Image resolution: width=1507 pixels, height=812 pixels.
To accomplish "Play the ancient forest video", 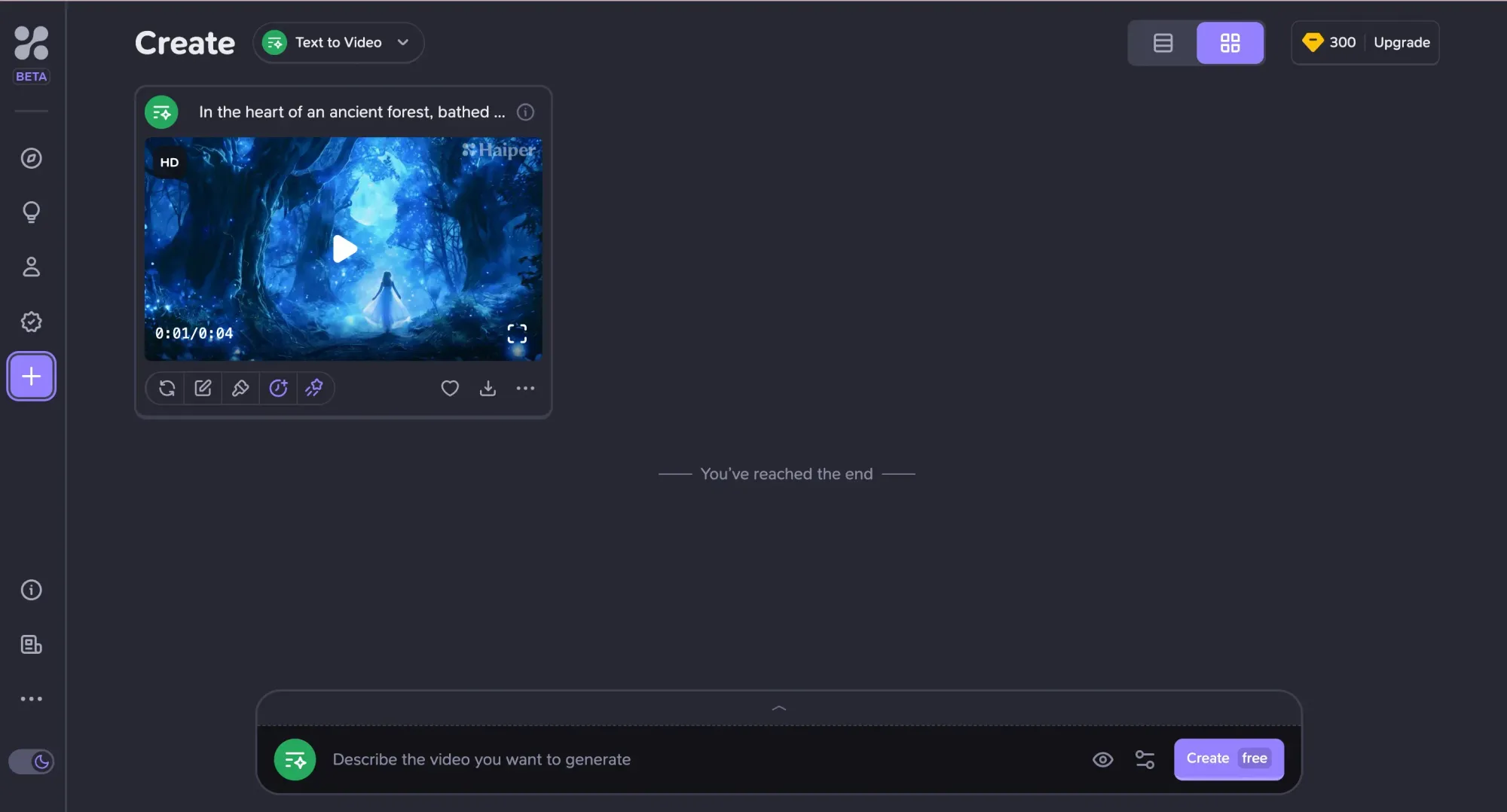I will [x=344, y=249].
